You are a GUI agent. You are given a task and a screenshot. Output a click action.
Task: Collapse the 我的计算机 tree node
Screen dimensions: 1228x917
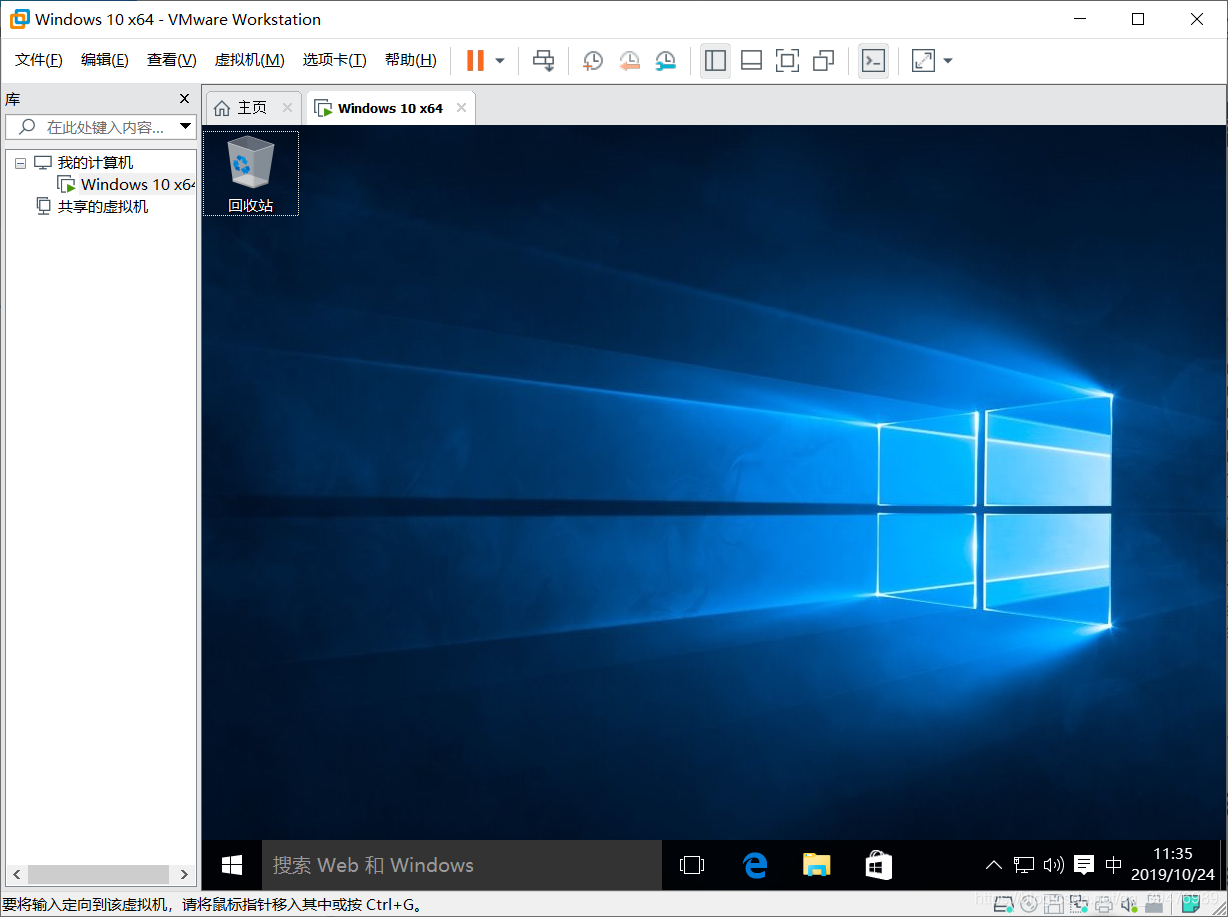(x=20, y=163)
